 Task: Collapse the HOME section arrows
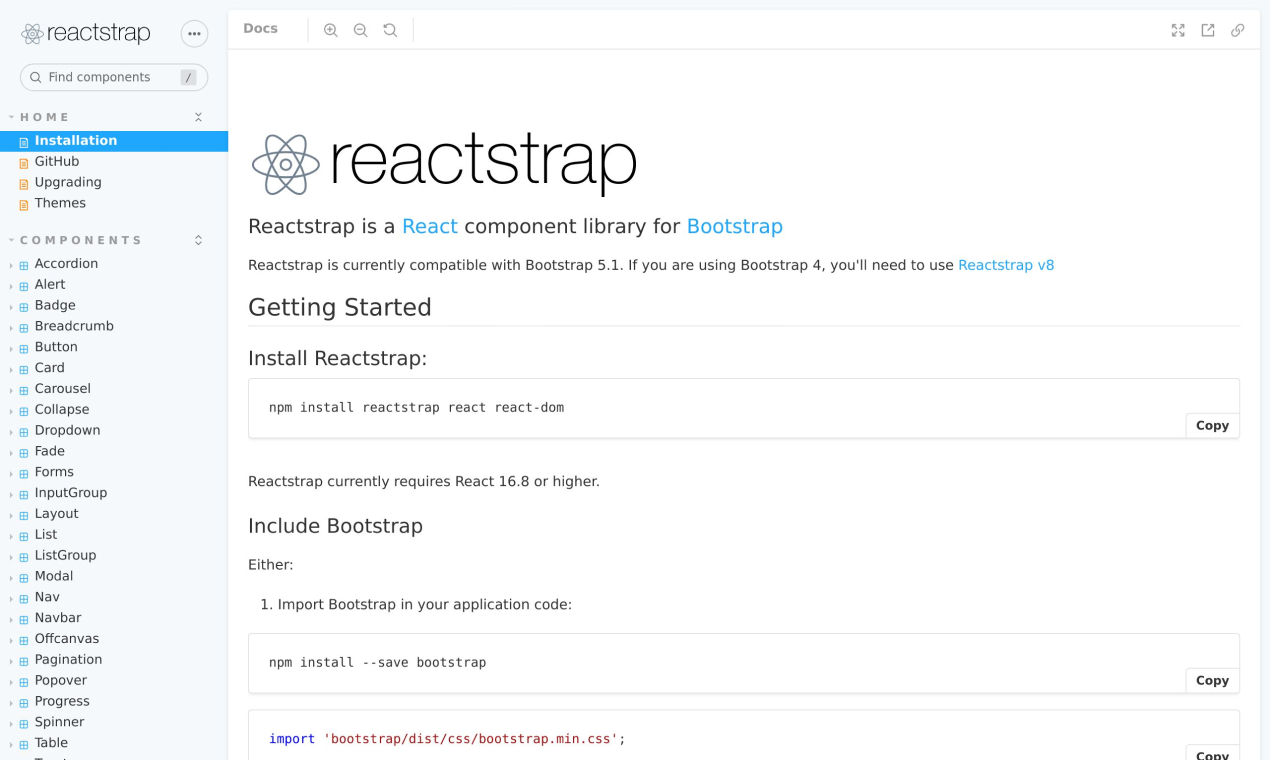click(x=198, y=117)
